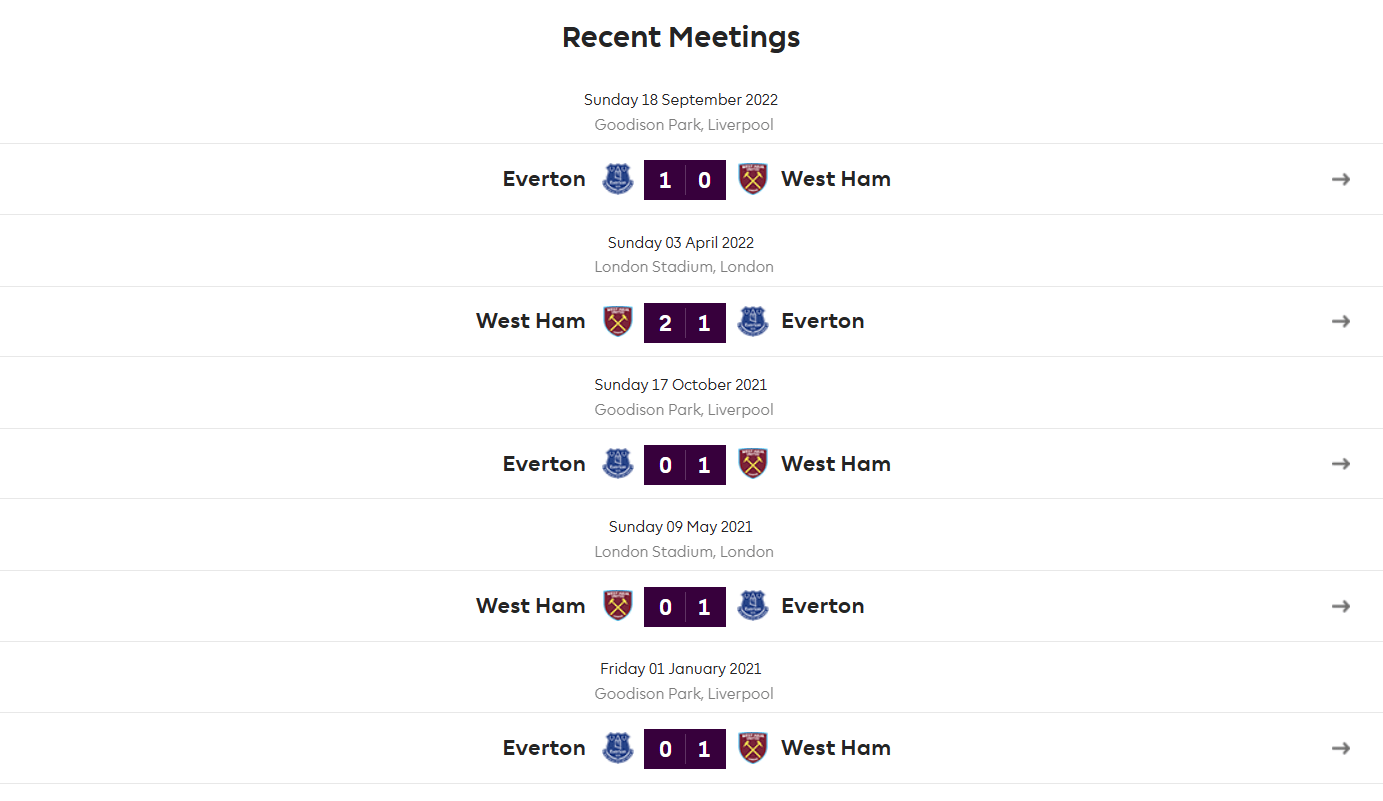Click West Ham crest in 09 May 2021 match

[x=618, y=606]
